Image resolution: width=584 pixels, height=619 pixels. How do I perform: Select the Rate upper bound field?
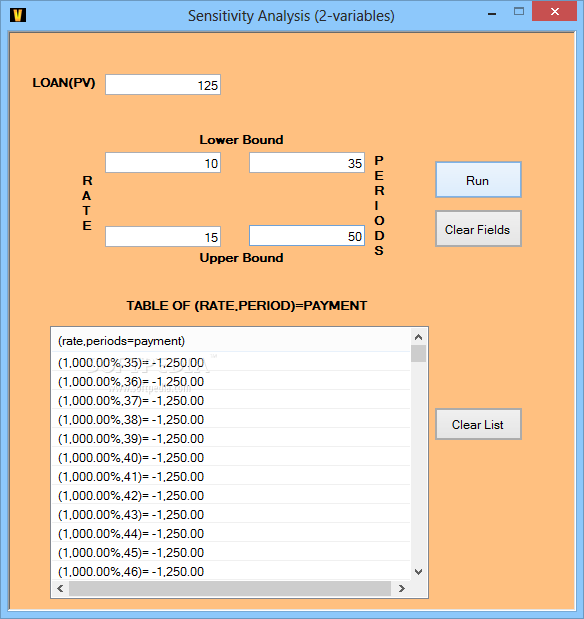(x=163, y=236)
